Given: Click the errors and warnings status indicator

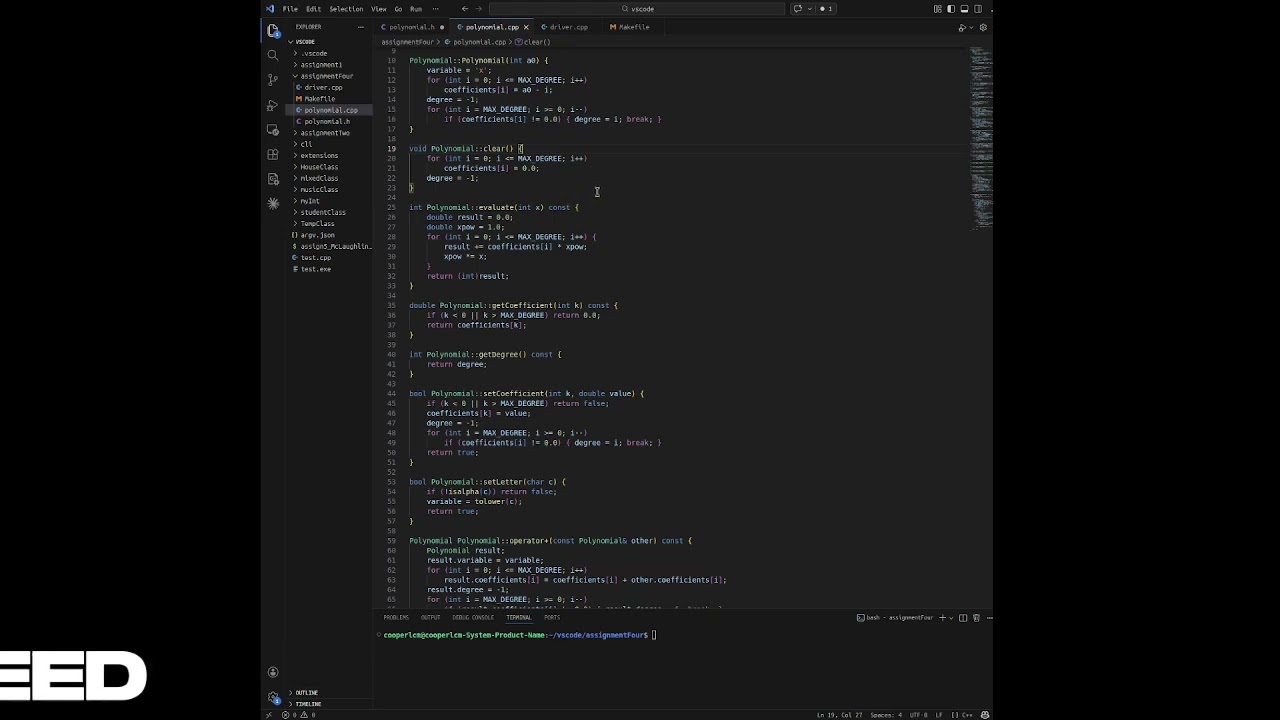Looking at the screenshot, I should point(299,715).
